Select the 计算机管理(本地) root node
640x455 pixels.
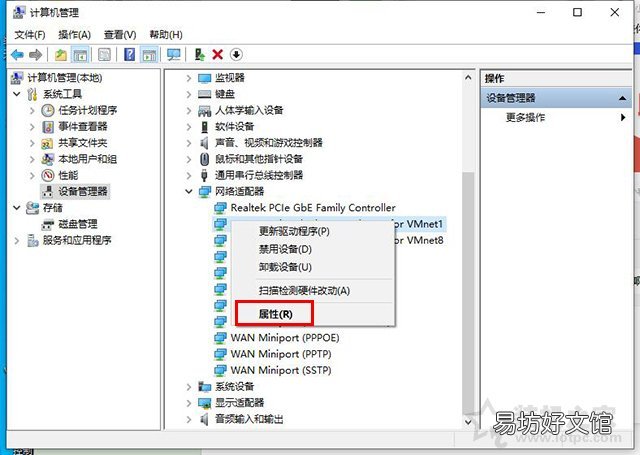click(x=65, y=78)
